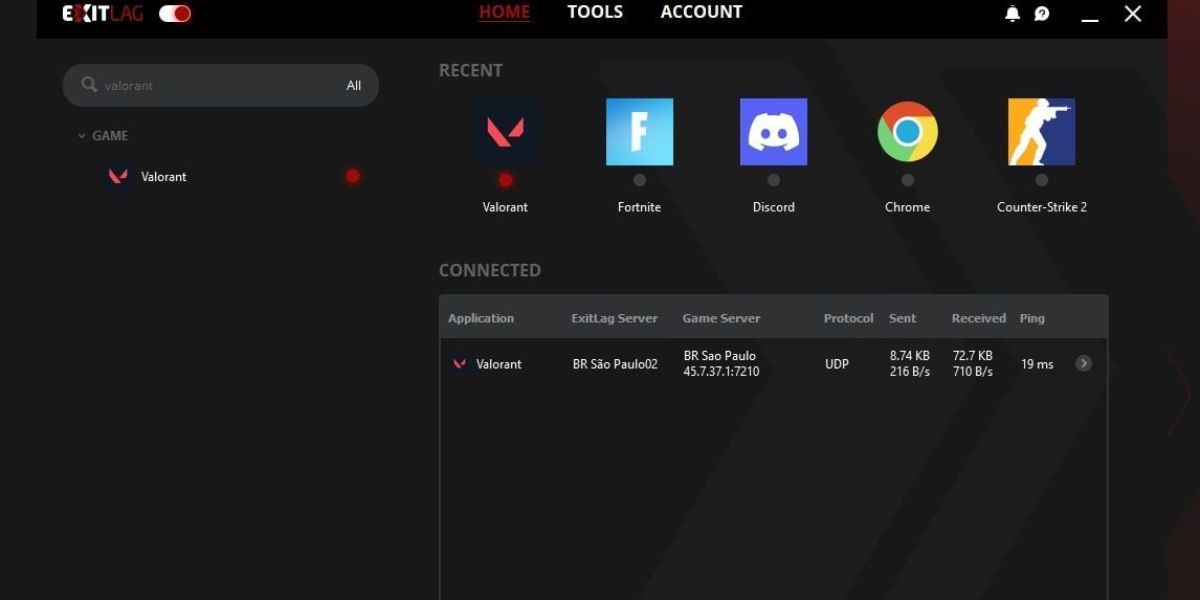Open the ACCOUNT tab
Viewport: 1200px width, 600px height.
point(701,12)
